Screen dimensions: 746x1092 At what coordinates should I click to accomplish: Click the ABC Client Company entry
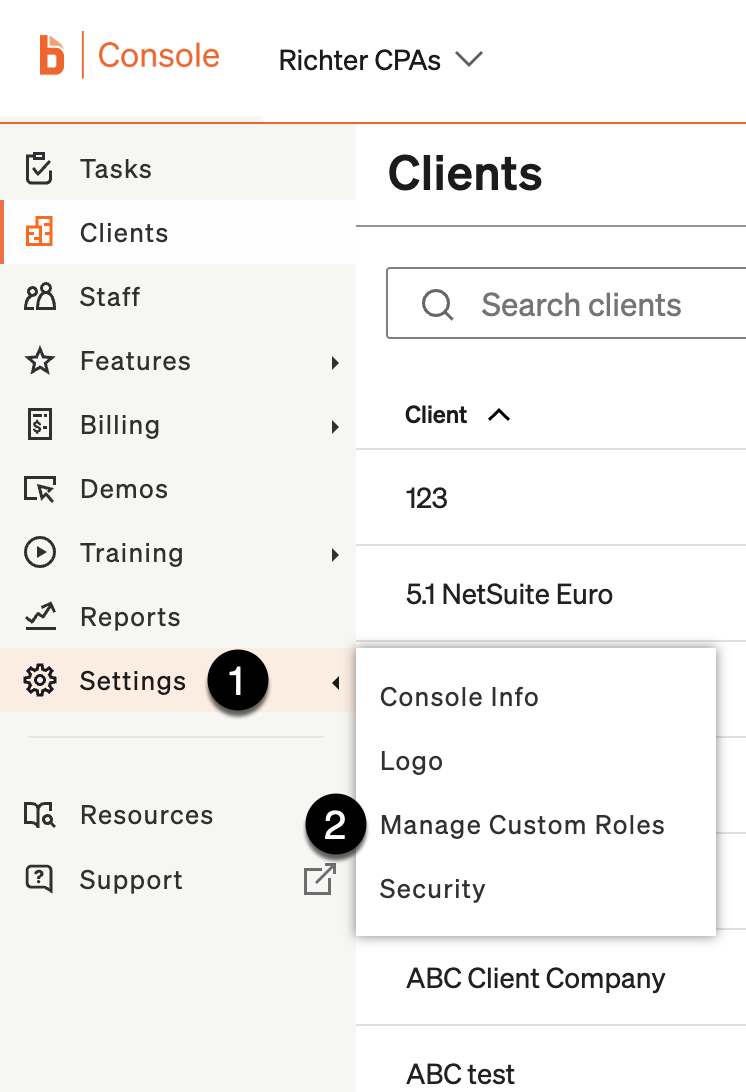536,978
